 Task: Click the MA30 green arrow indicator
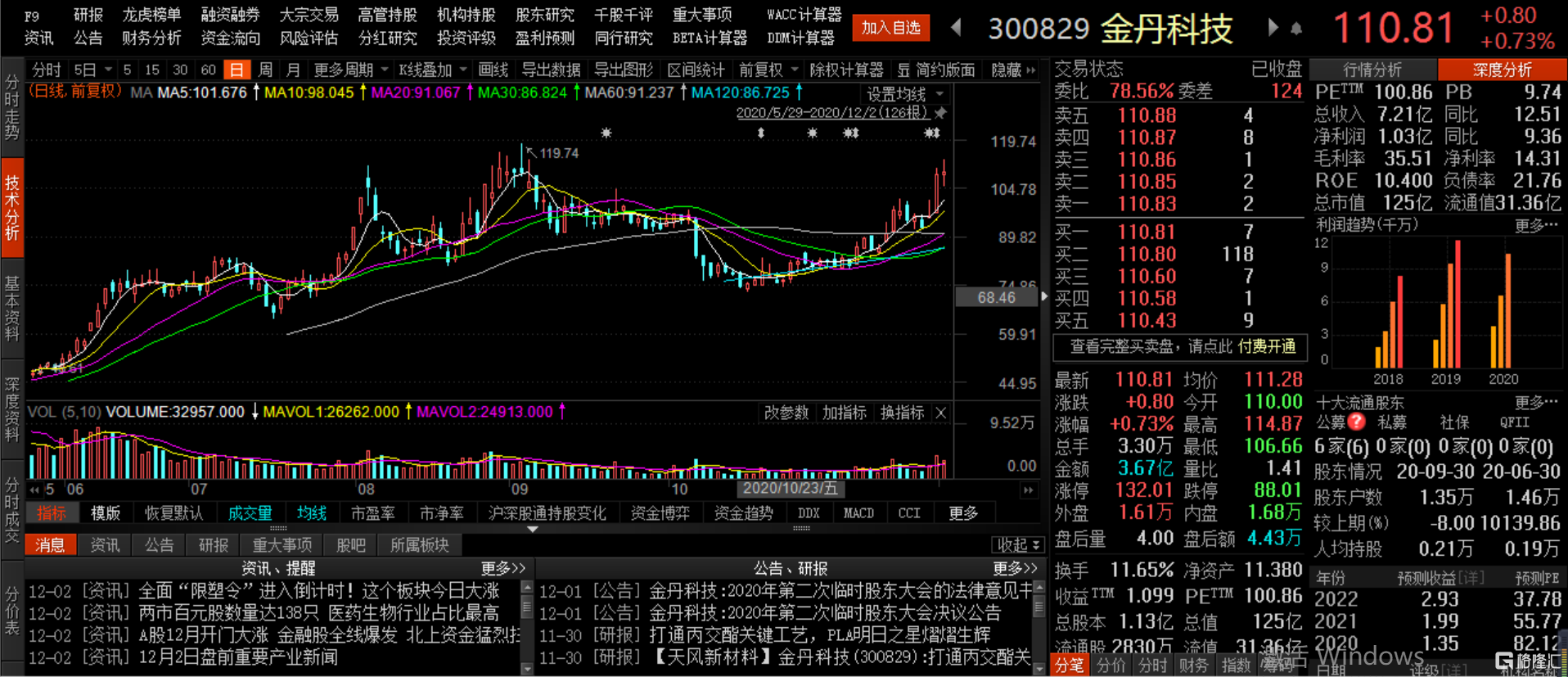(576, 93)
